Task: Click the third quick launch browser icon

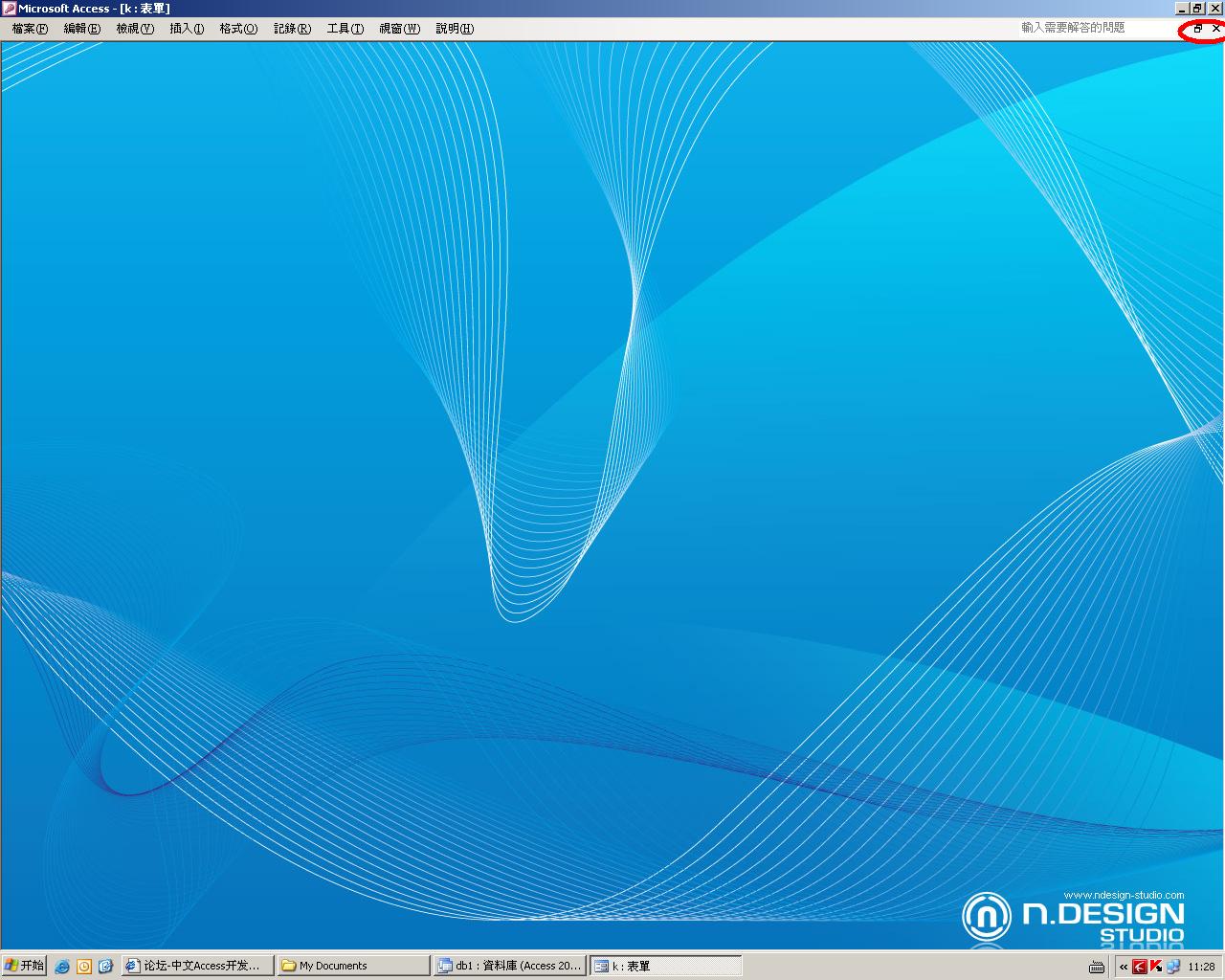Action: tap(105, 967)
